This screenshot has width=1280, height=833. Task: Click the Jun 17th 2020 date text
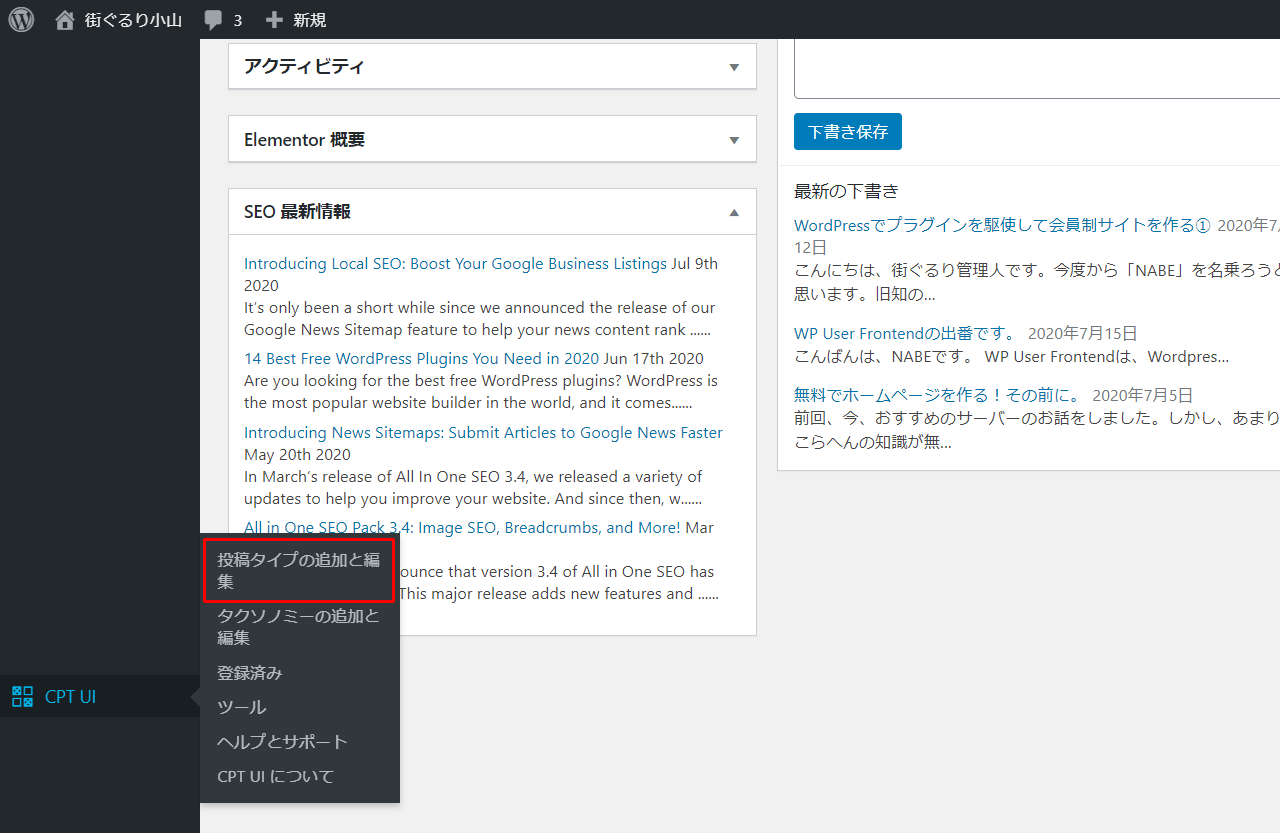pos(654,359)
